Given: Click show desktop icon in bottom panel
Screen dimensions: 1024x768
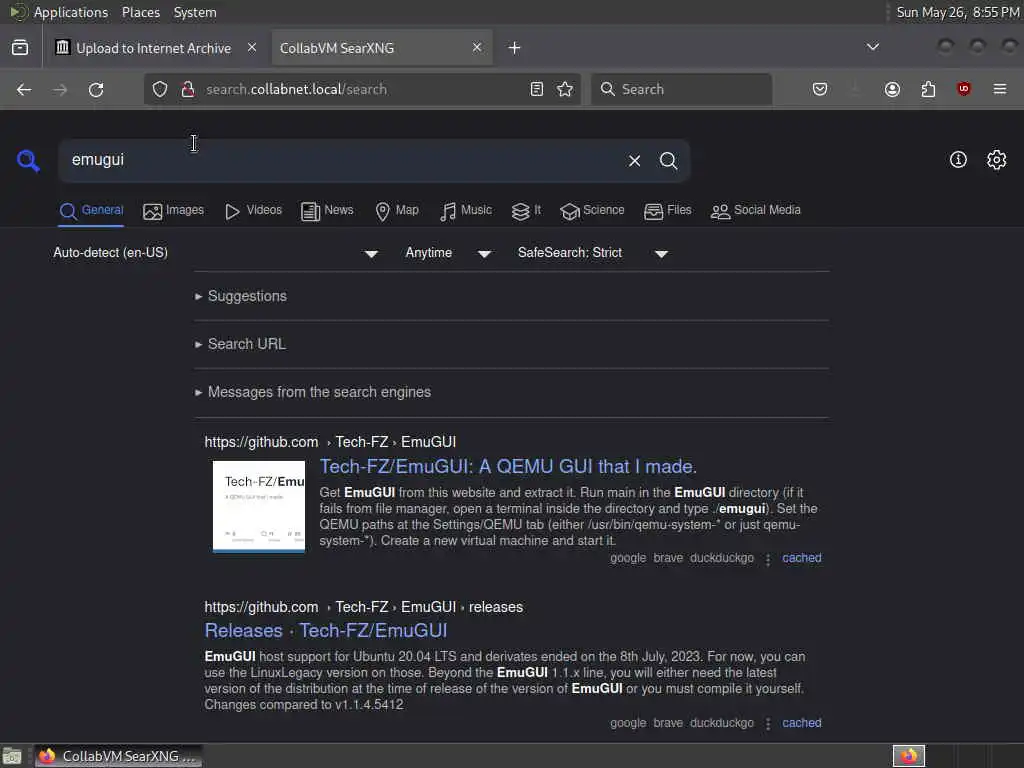Looking at the screenshot, I should coord(12,756).
